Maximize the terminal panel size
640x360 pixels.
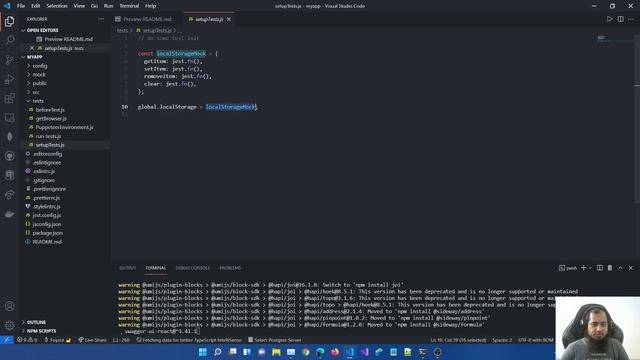click(x=620, y=268)
